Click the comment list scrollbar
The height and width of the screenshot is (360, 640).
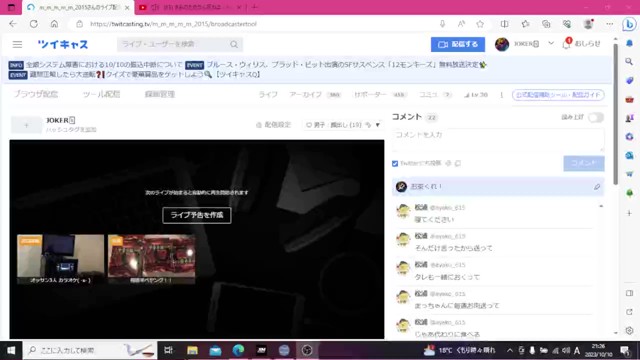point(601,269)
